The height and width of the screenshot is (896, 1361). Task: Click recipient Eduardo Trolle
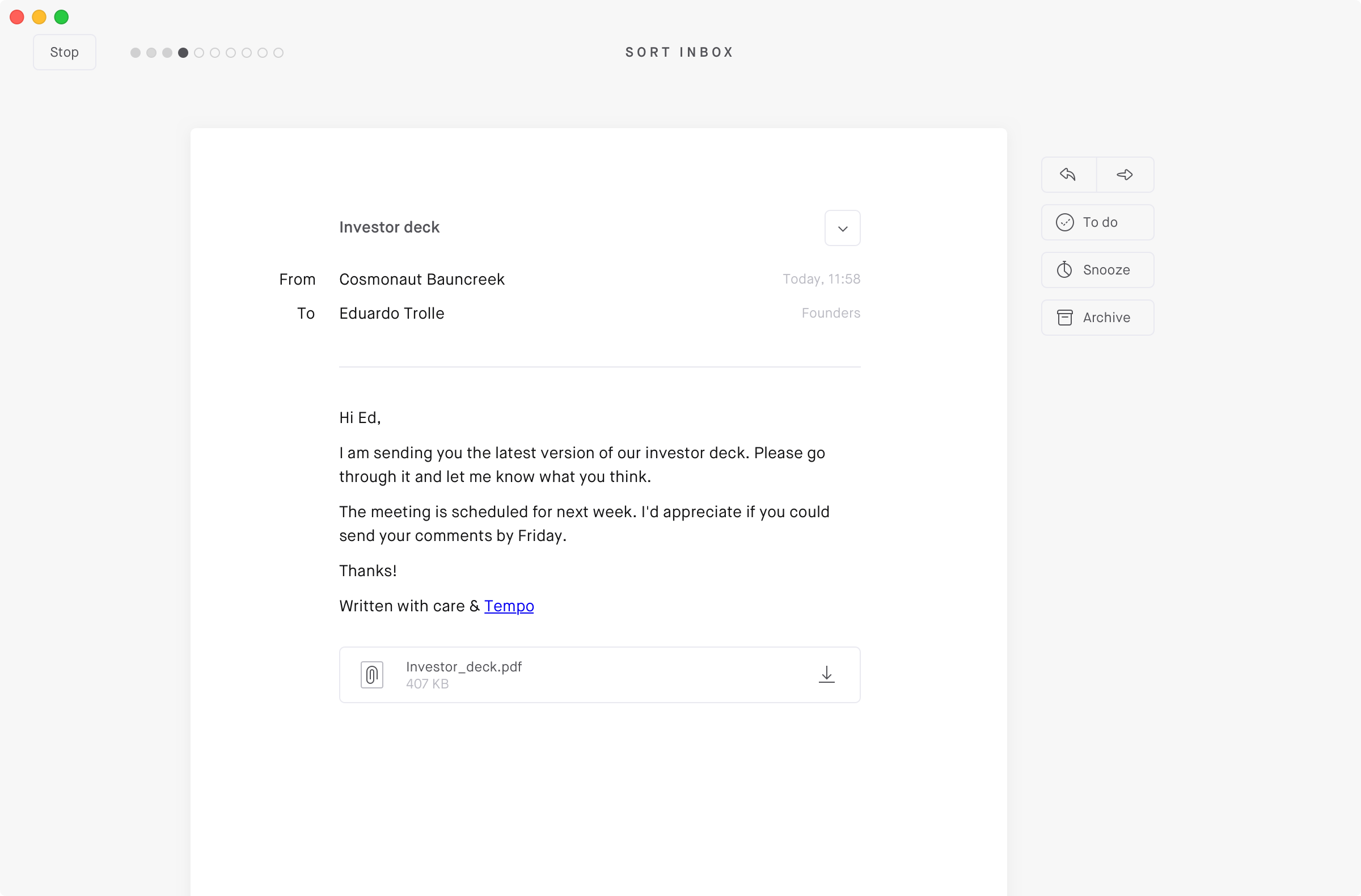click(391, 314)
